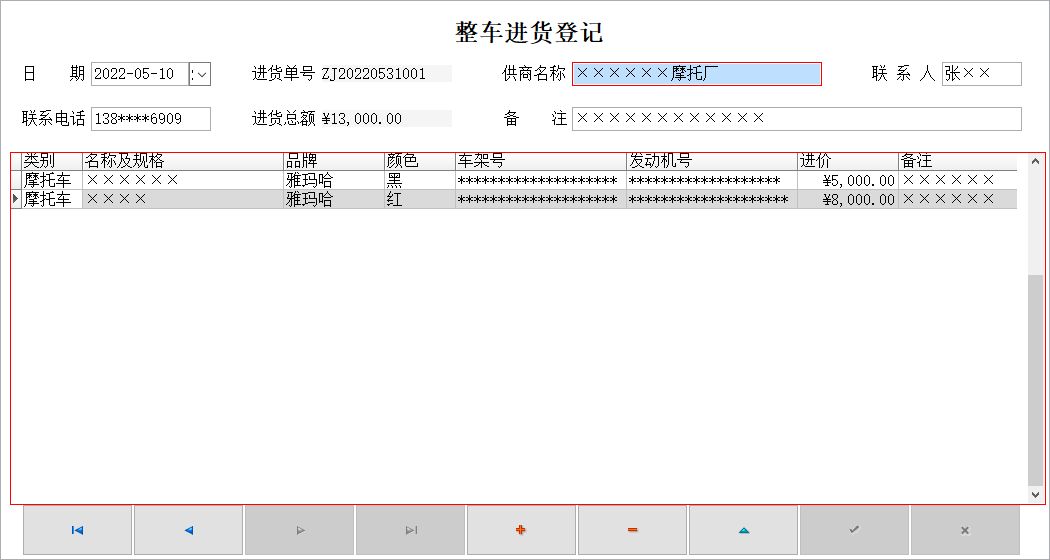
Task: Click the table vertical scrollbar thumb
Action: coord(1035,380)
